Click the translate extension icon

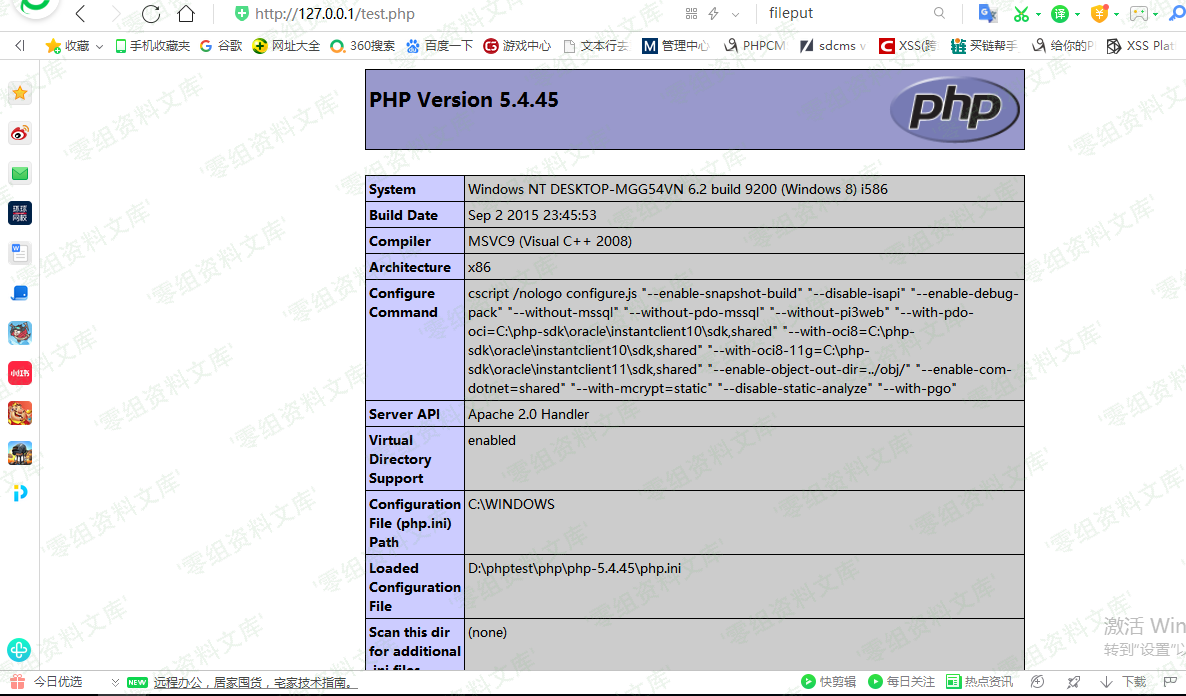[987, 14]
